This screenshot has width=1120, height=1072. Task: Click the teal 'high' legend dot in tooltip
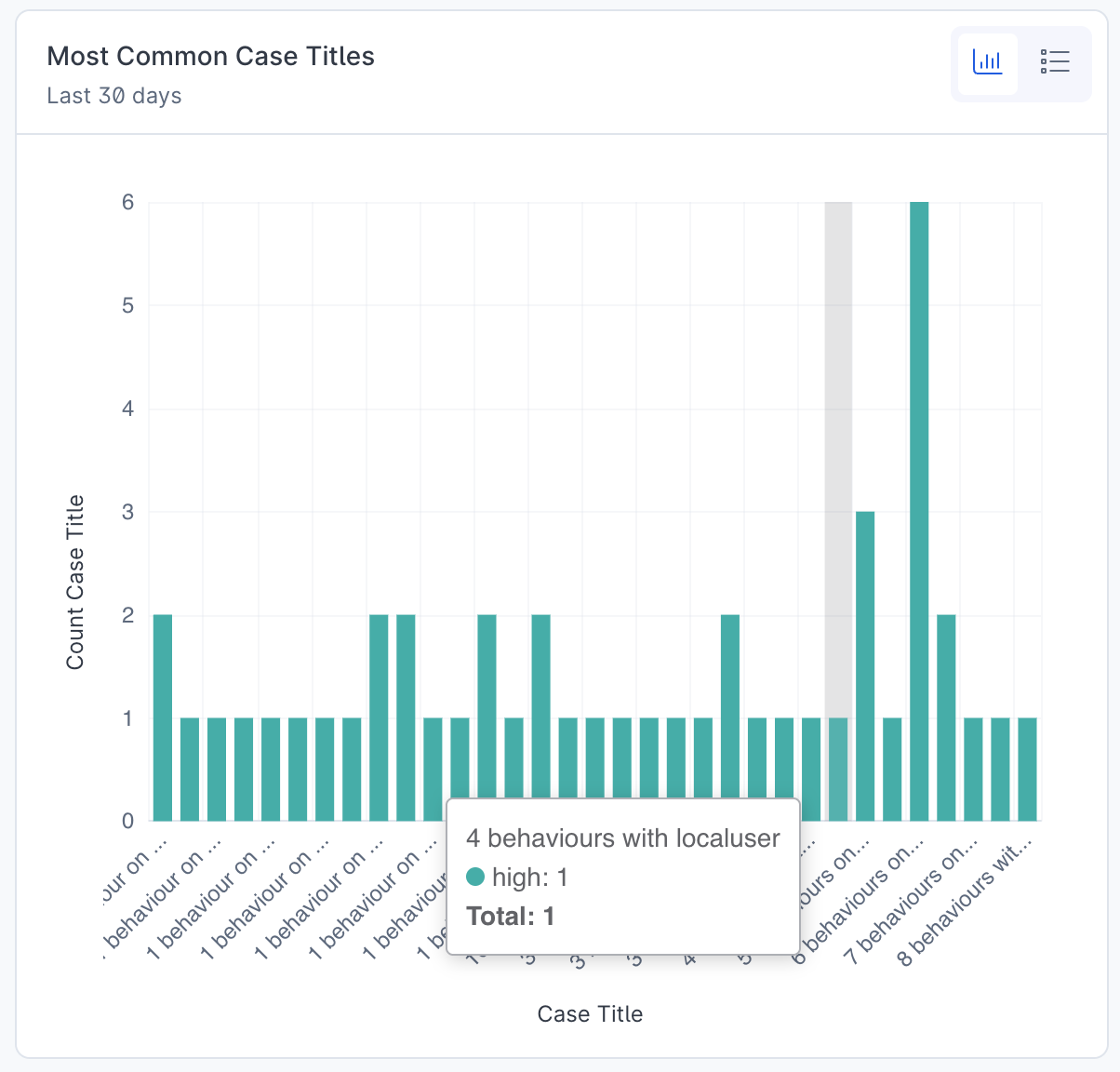(x=475, y=877)
